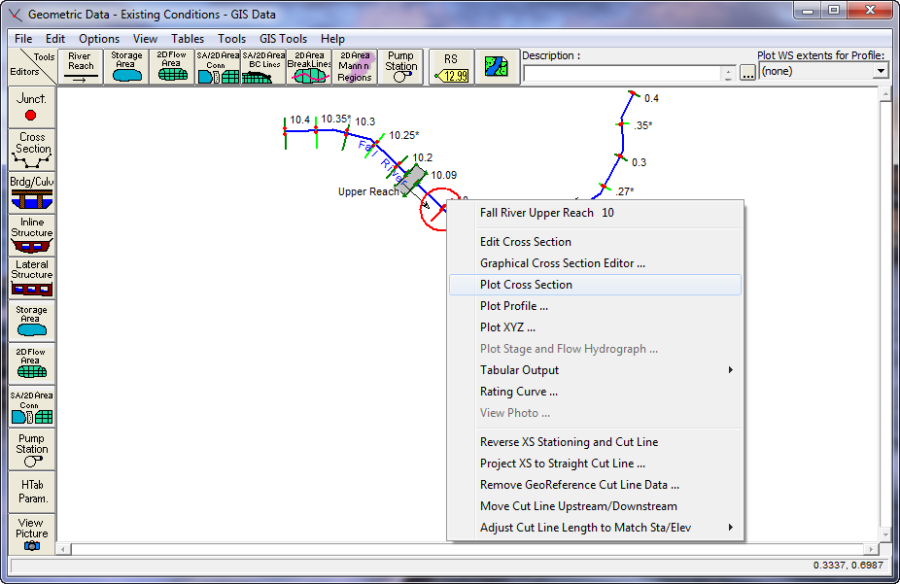Open the HTab Param. editor
This screenshot has width=900, height=584.
[31, 490]
